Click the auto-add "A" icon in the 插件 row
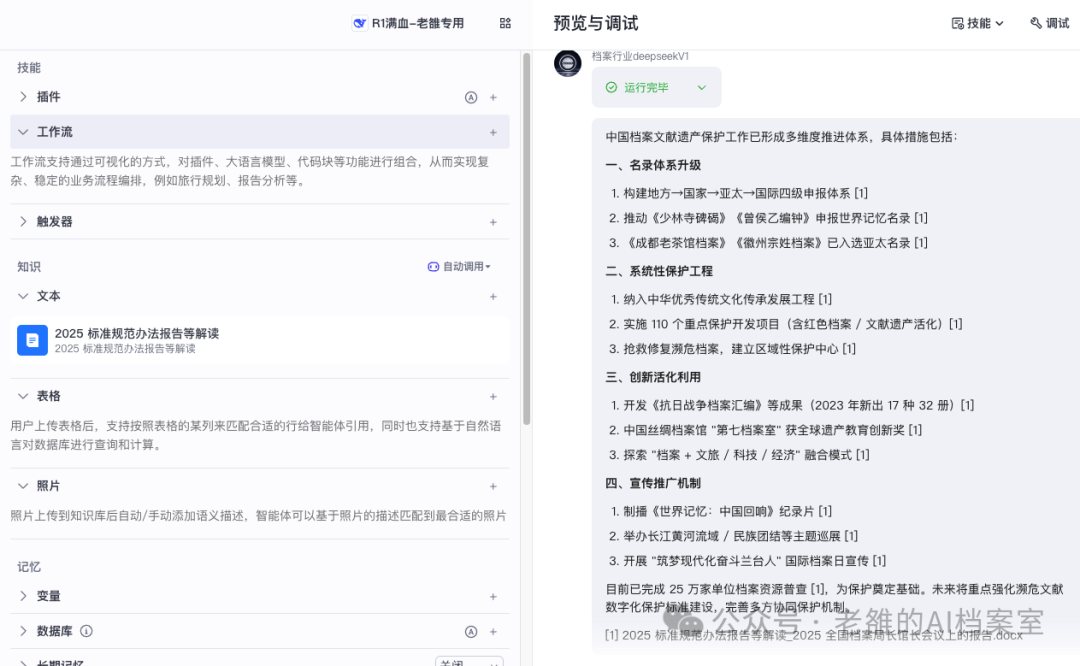Viewport: 1080px width, 666px height. click(471, 98)
